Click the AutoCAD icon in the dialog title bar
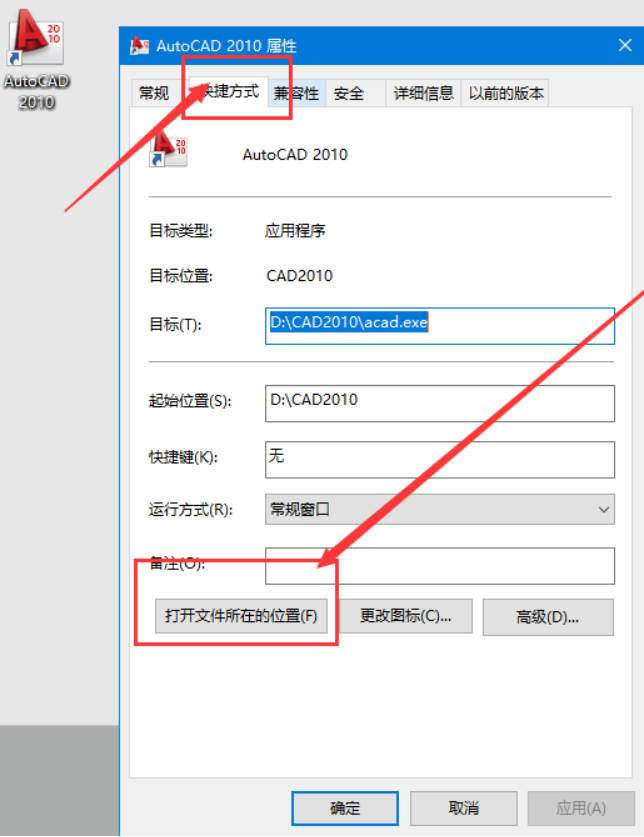 tap(140, 46)
